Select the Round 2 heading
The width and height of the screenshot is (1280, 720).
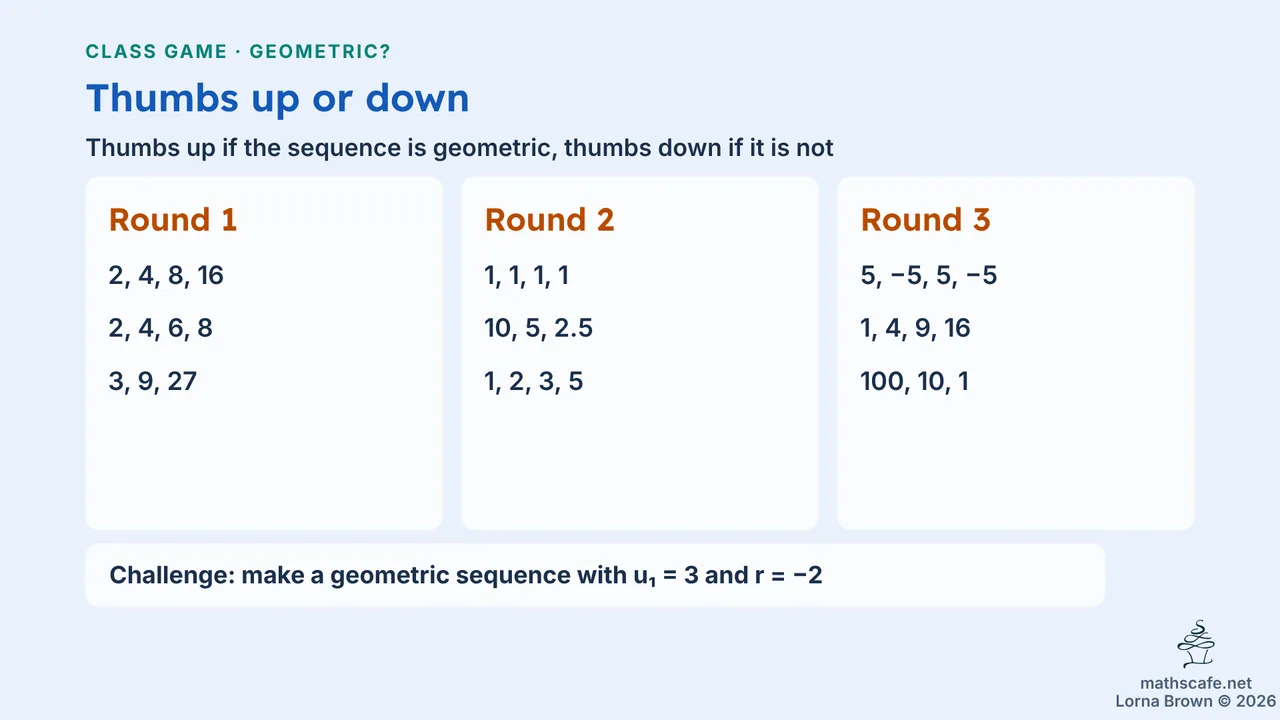[x=549, y=220]
